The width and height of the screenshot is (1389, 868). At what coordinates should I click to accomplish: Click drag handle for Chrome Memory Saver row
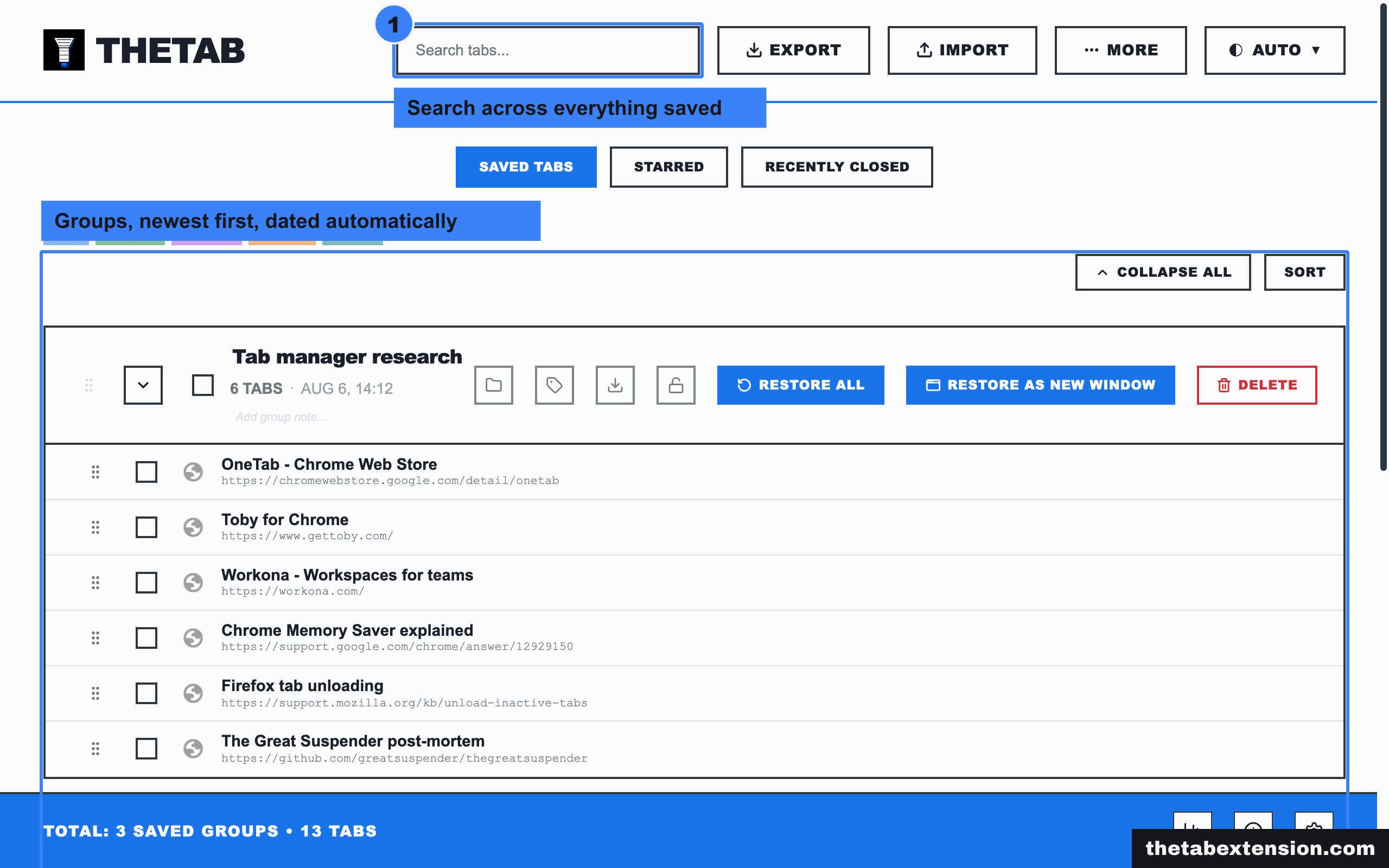pos(95,638)
